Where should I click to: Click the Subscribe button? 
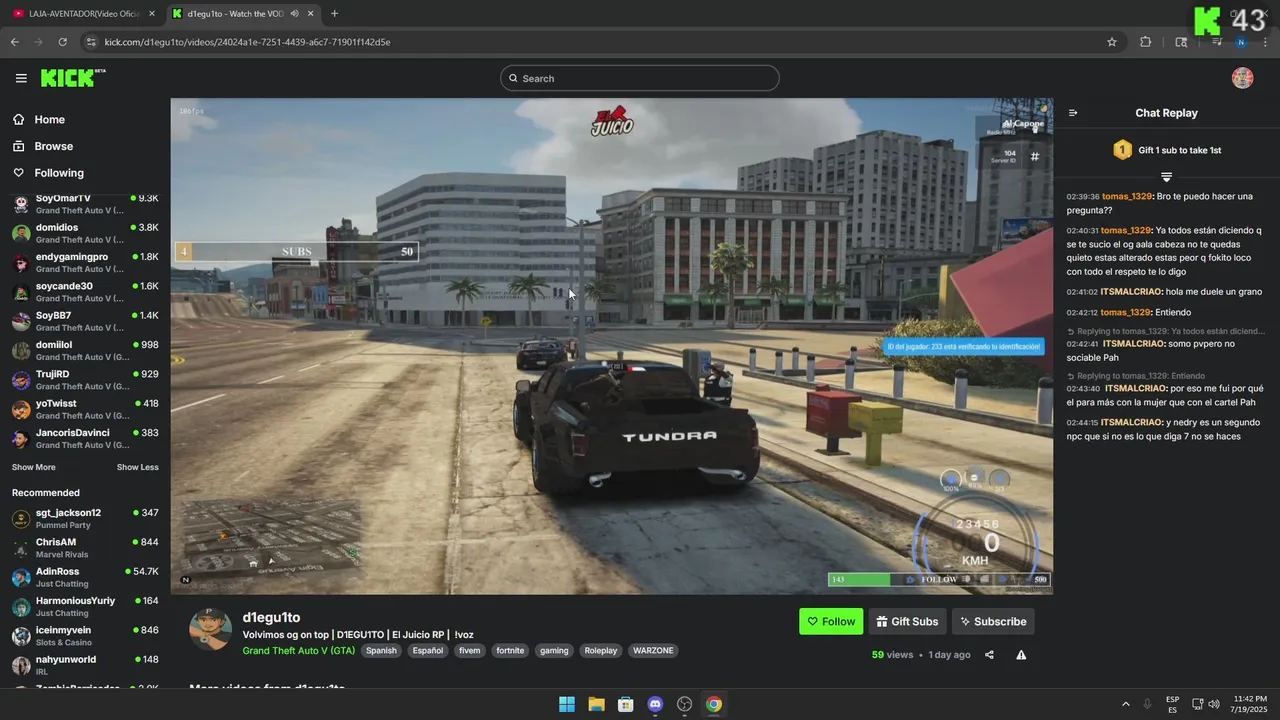pos(993,621)
